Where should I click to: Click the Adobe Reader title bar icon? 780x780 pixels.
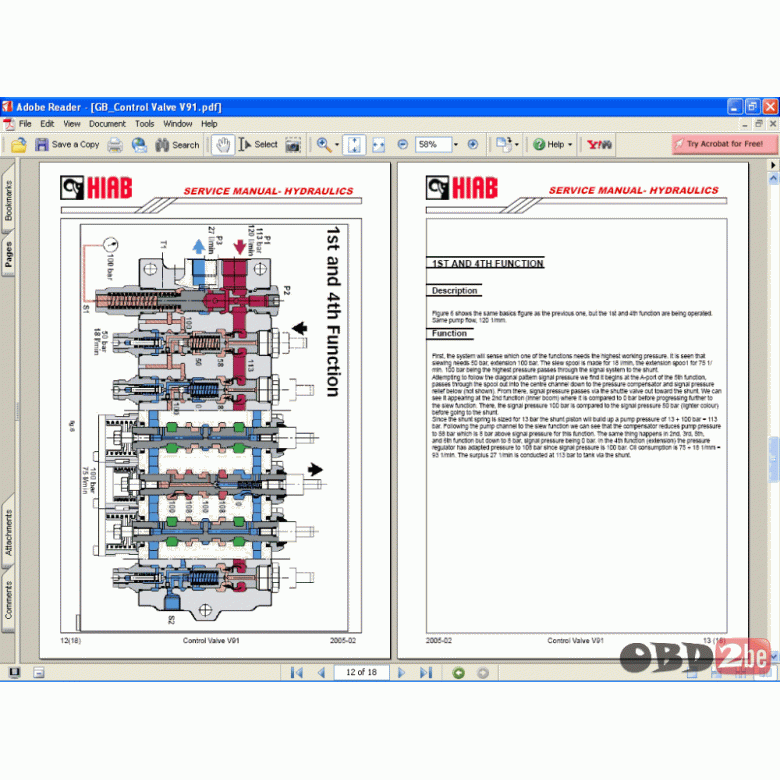coord(7,106)
